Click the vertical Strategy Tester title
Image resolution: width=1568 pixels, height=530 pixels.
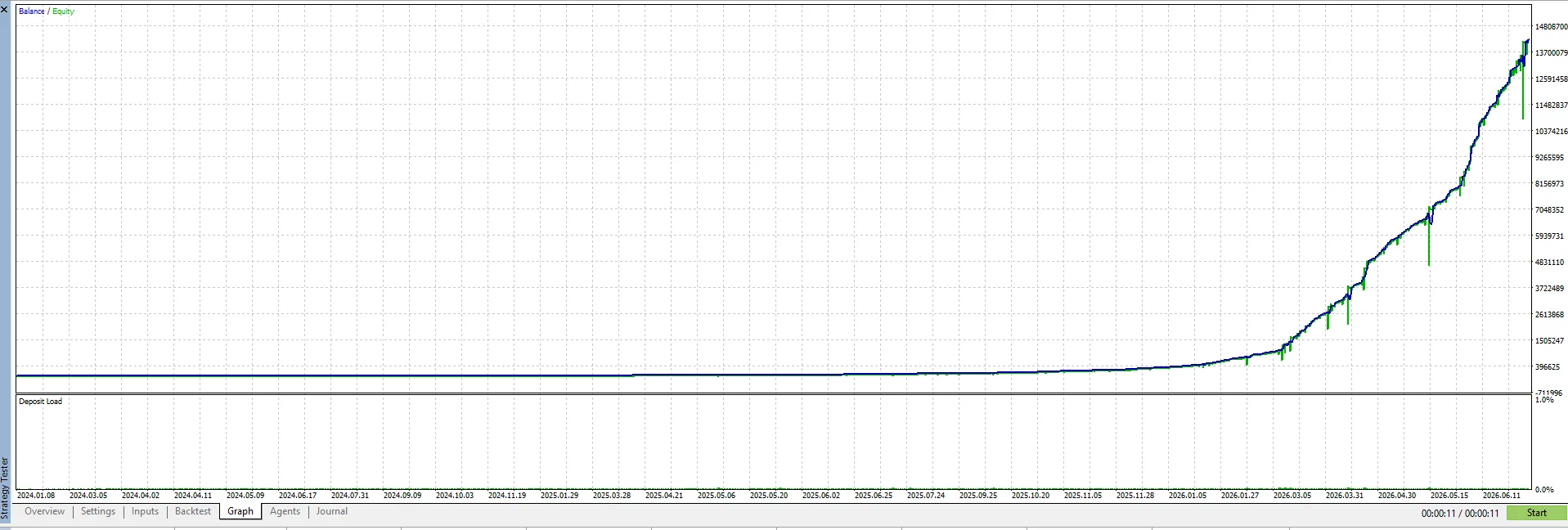5,488
